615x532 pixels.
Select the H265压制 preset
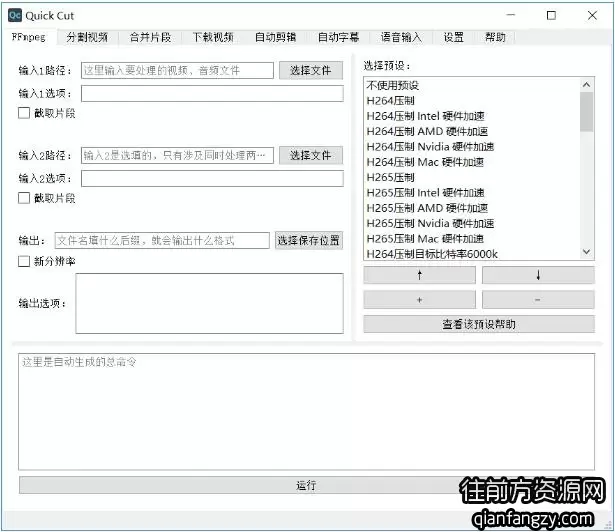coord(472,177)
